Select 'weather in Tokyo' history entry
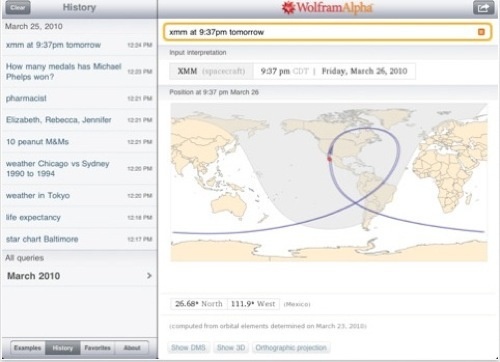The width and height of the screenshot is (500, 362). tap(79, 195)
